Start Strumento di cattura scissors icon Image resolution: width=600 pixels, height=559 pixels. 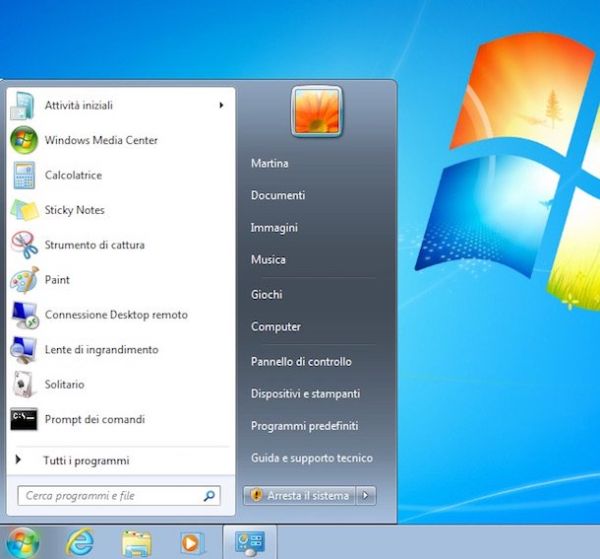[24, 246]
